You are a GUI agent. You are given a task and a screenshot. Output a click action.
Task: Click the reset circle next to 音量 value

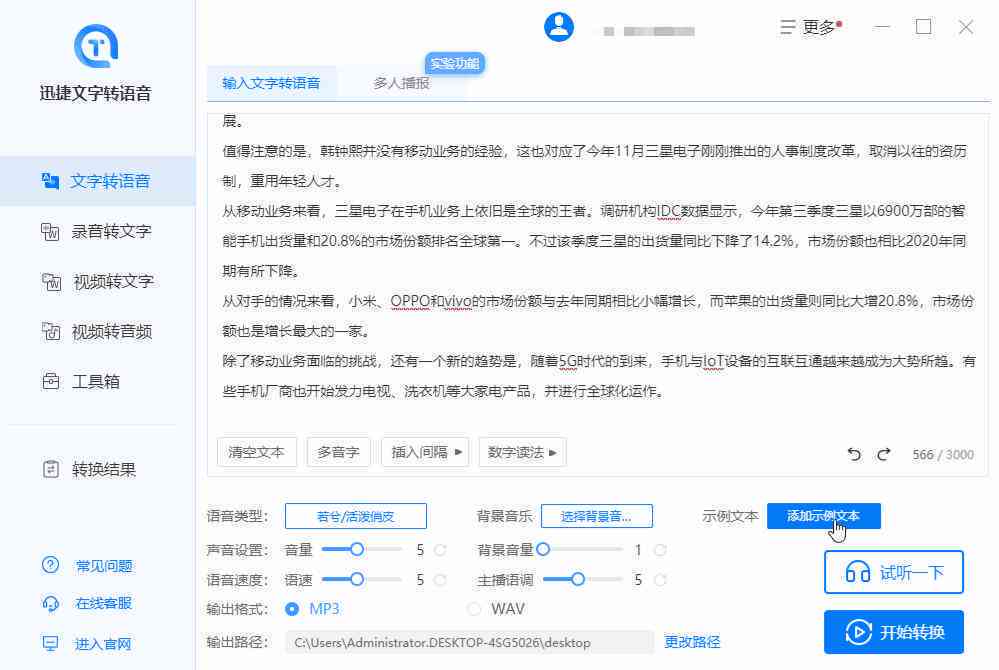[440, 550]
